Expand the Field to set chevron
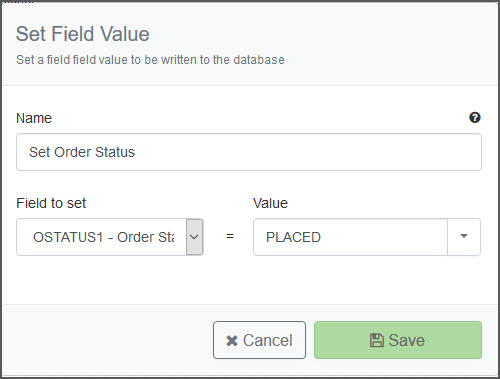Viewport: 500px width, 379px height. pos(194,237)
